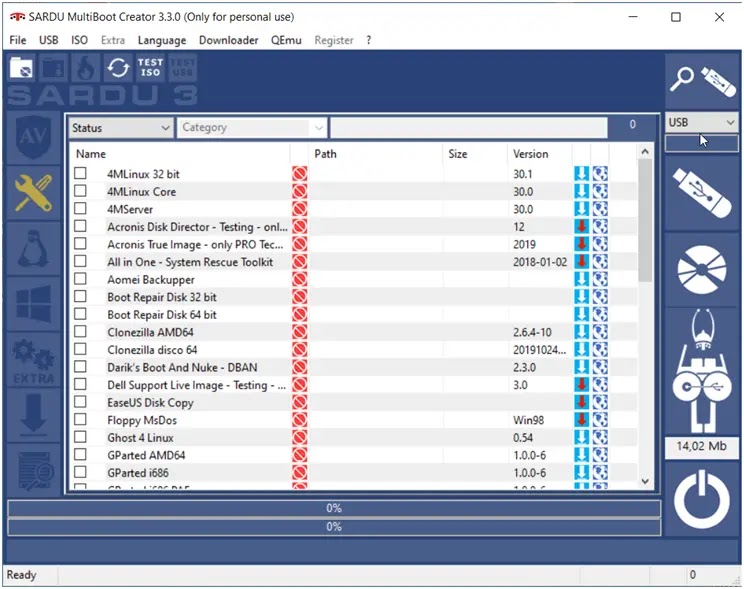Screen dimensions: 744x589
Task: Download Clonezilla AMD64 with blue arrow
Action: [x=581, y=332]
